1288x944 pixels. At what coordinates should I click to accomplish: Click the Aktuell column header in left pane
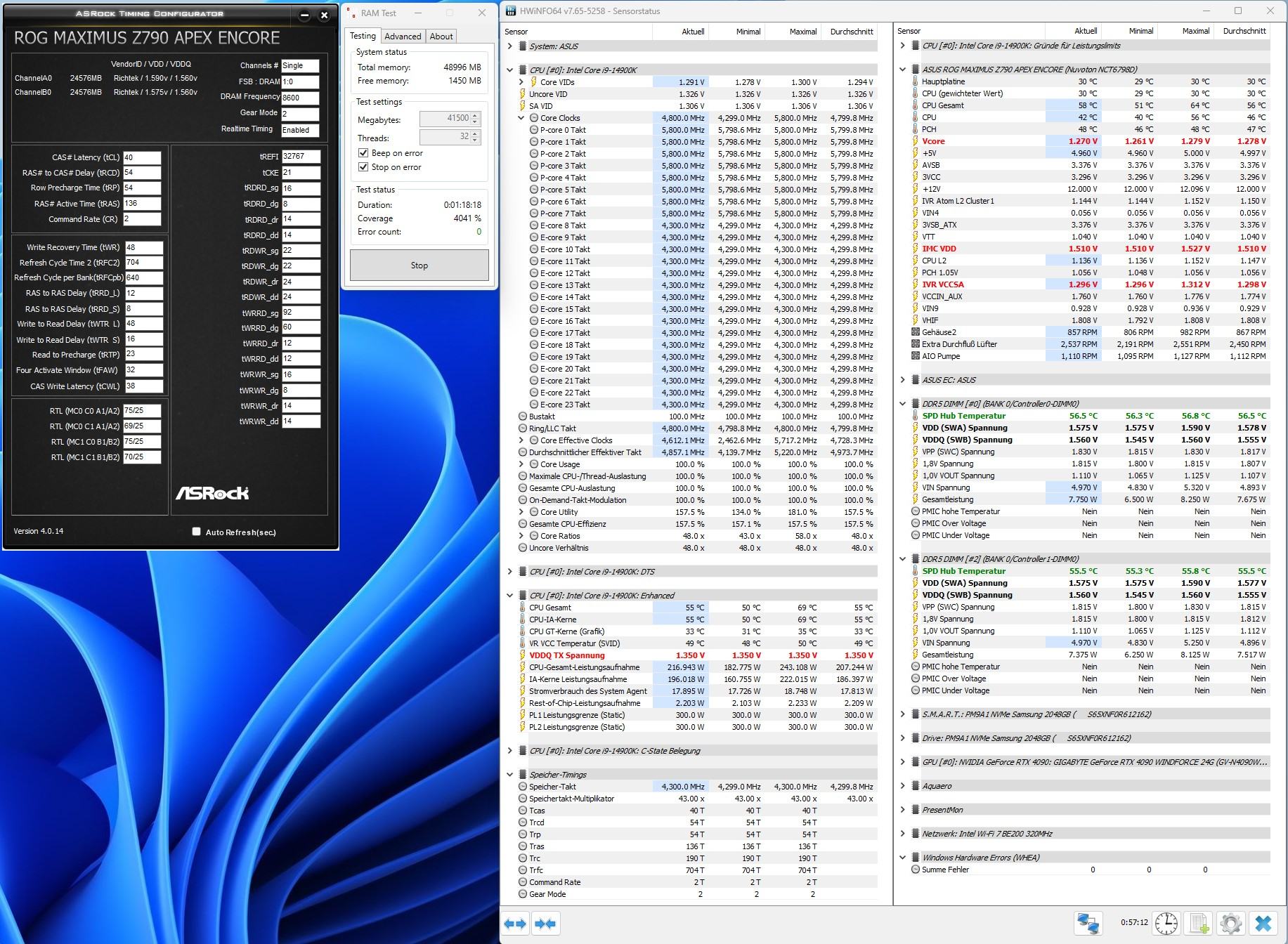tap(680, 32)
